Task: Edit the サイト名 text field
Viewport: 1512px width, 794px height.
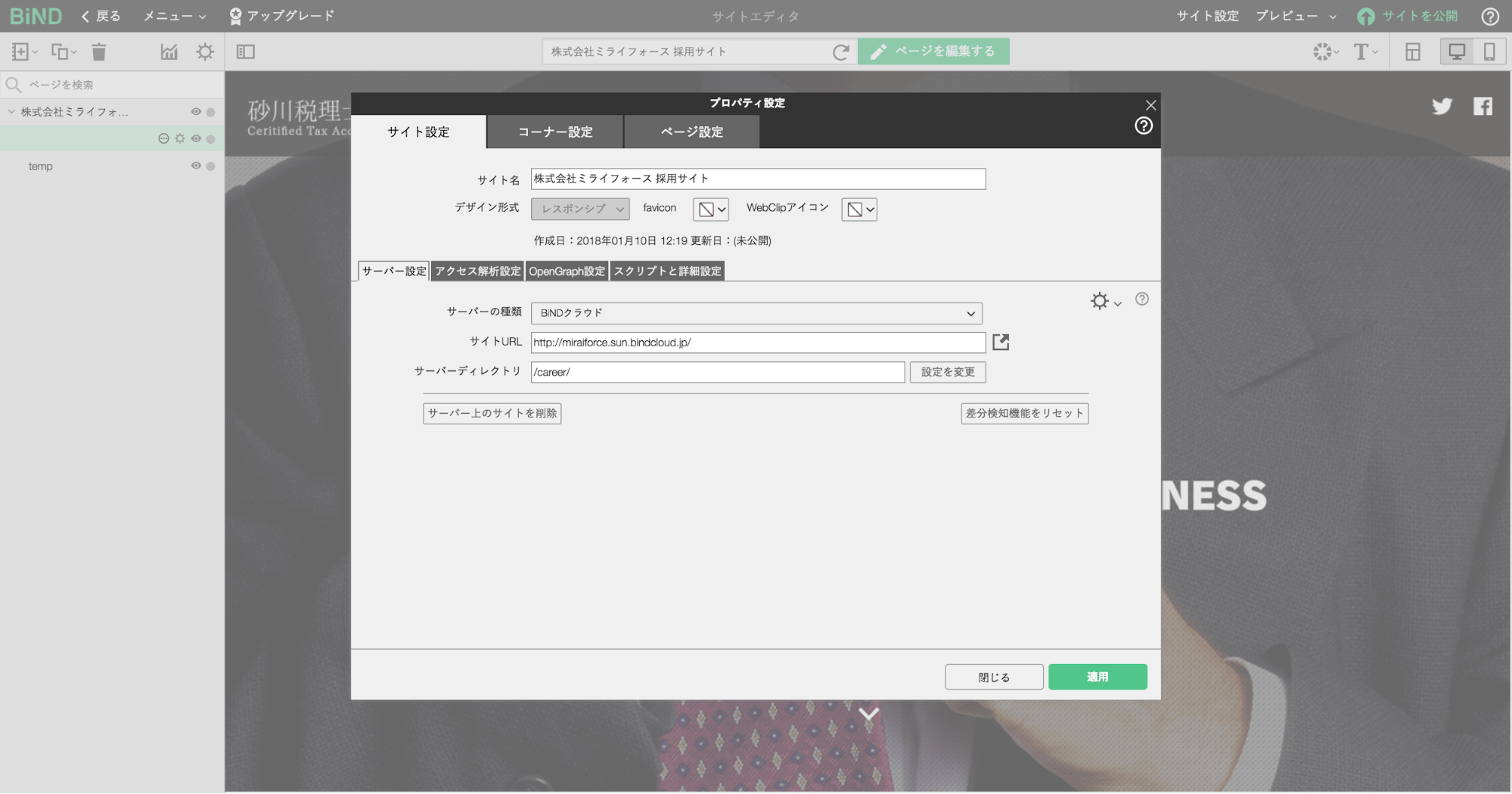Action: tap(758, 178)
